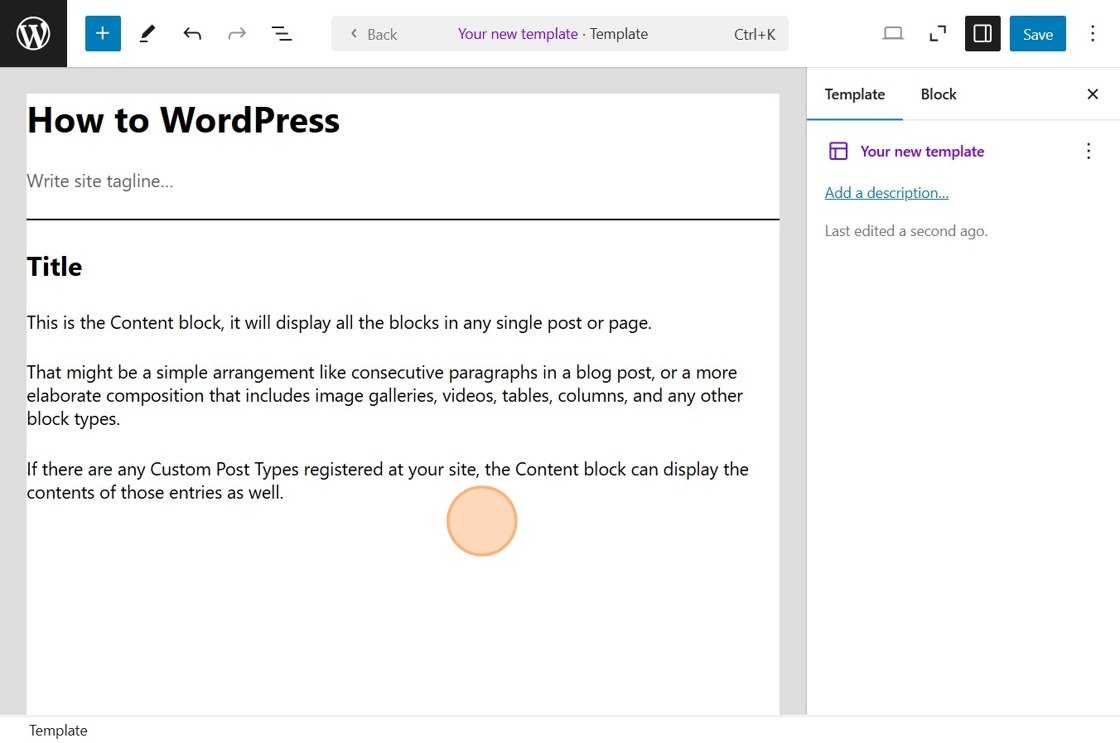Open the Document Overview list view
The height and width of the screenshot is (743, 1120).
pos(281,34)
